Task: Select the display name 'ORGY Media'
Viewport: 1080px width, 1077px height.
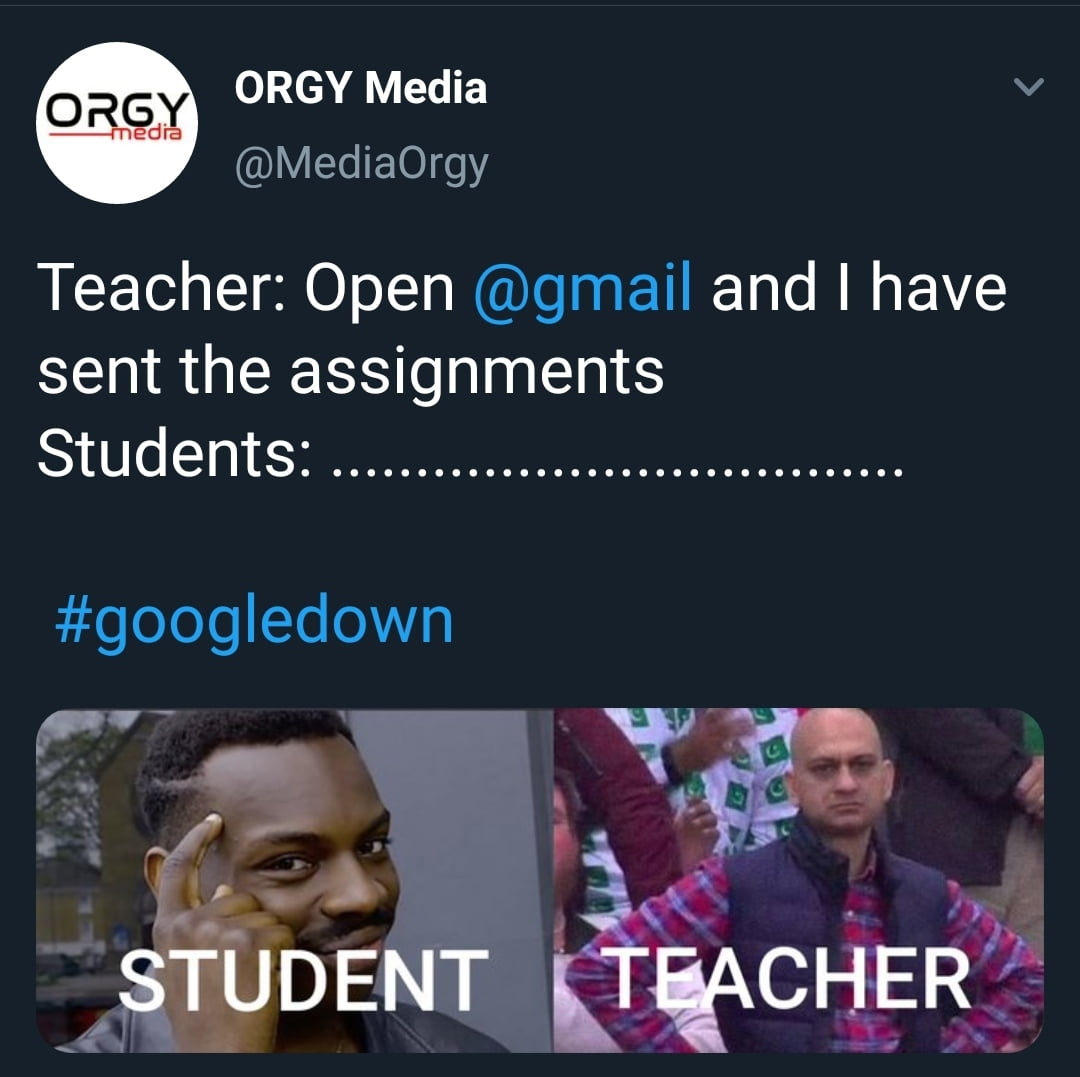Action: pos(360,88)
